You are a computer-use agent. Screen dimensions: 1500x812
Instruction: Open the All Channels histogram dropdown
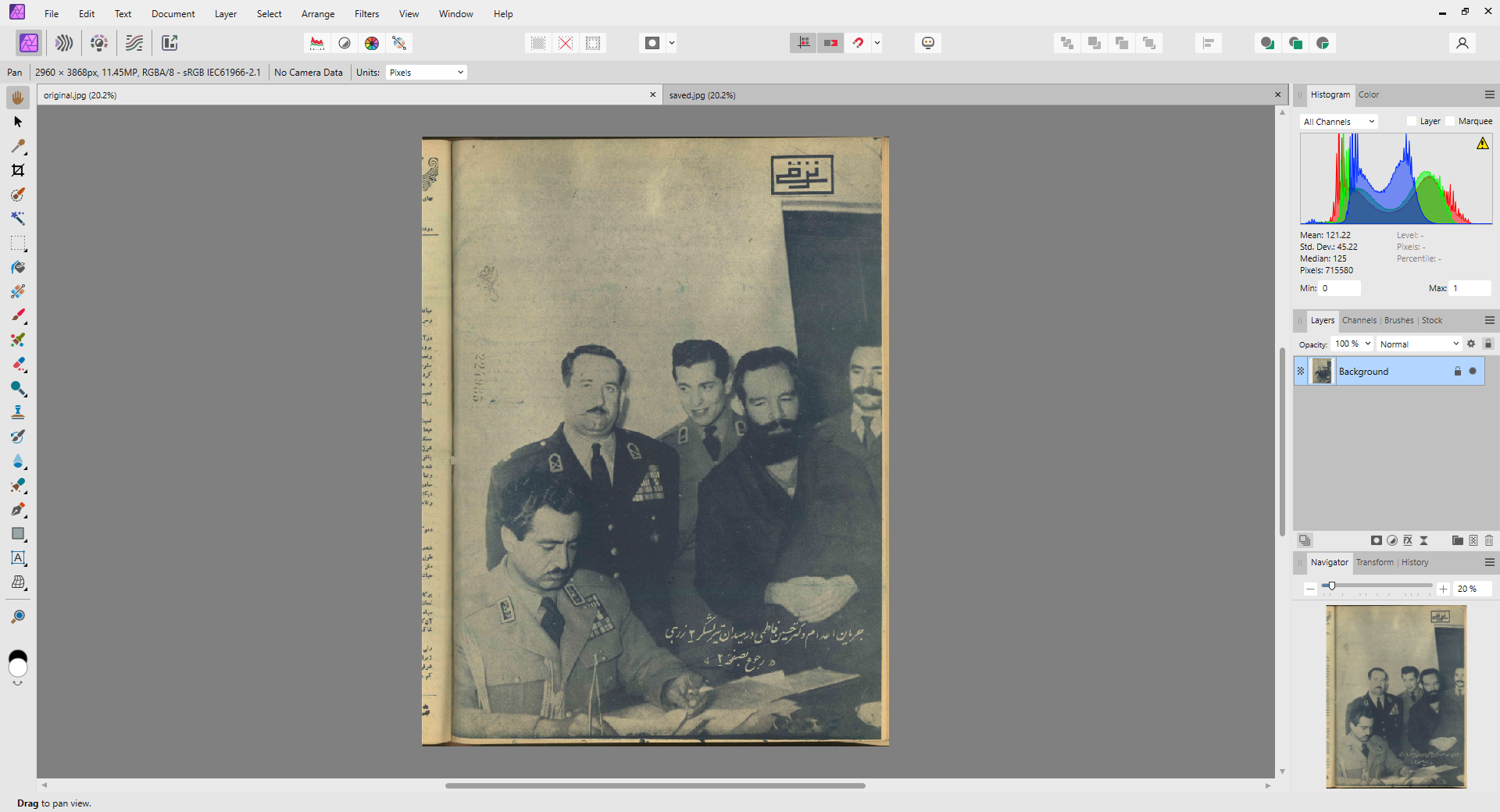[1339, 122]
